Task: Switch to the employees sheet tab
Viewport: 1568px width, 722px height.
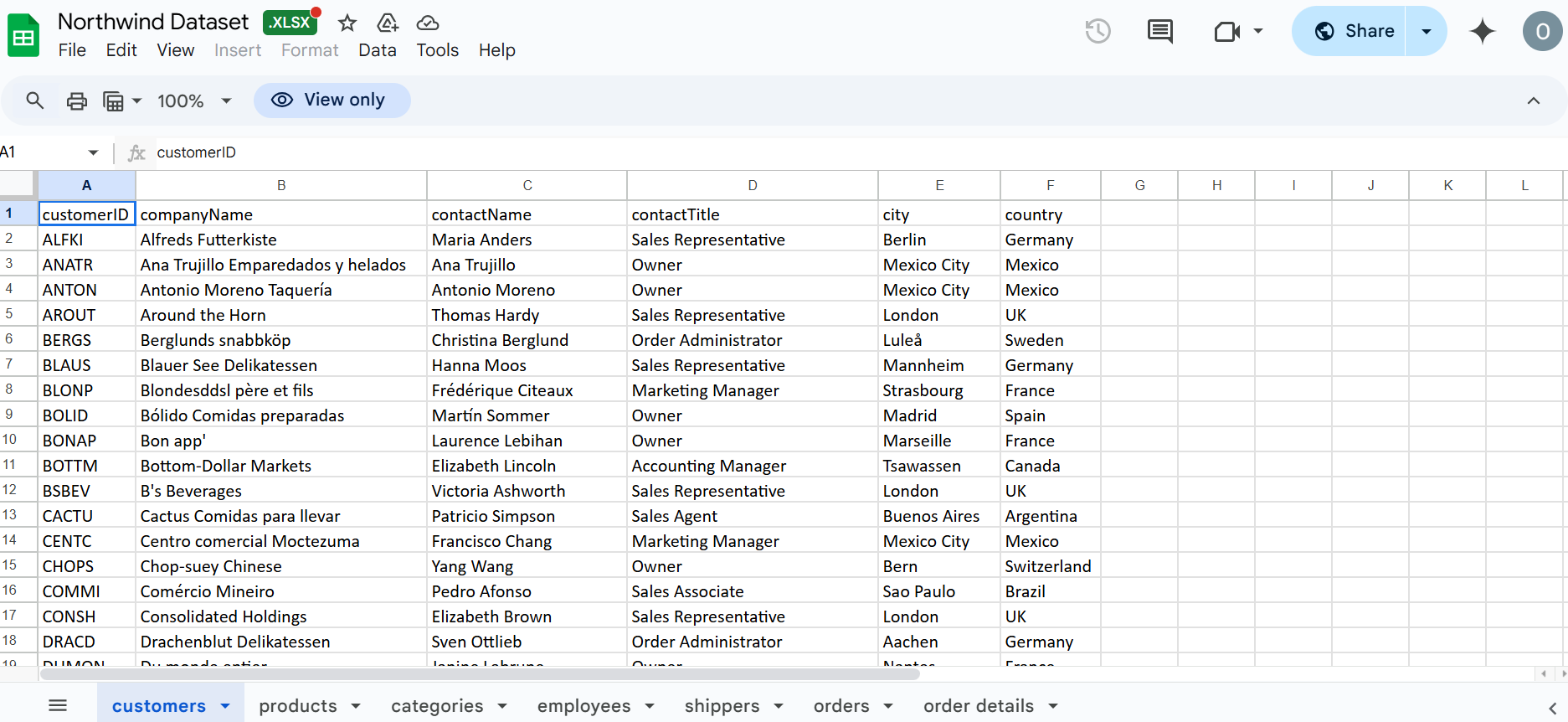Action: coord(584,706)
